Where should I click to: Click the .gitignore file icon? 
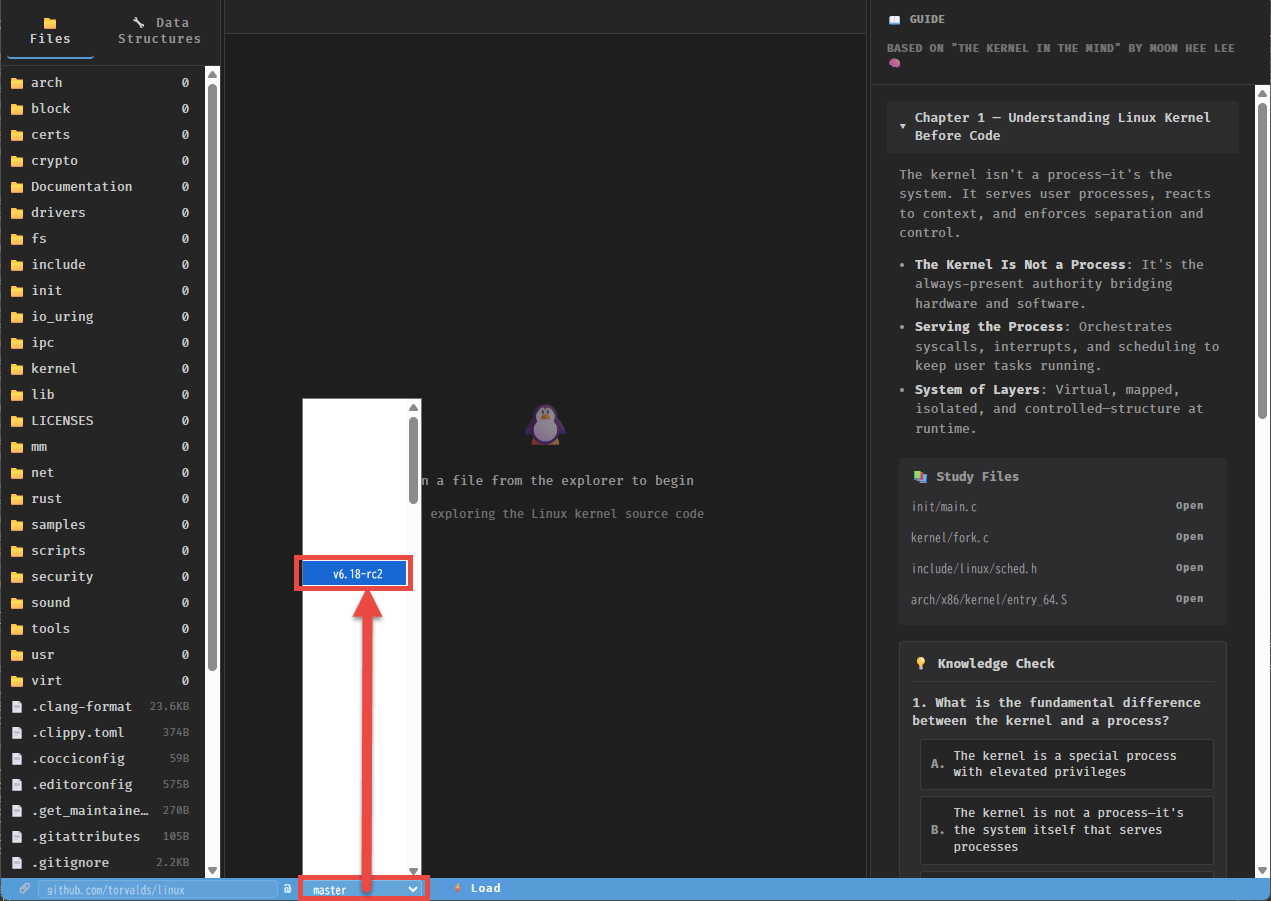17,863
